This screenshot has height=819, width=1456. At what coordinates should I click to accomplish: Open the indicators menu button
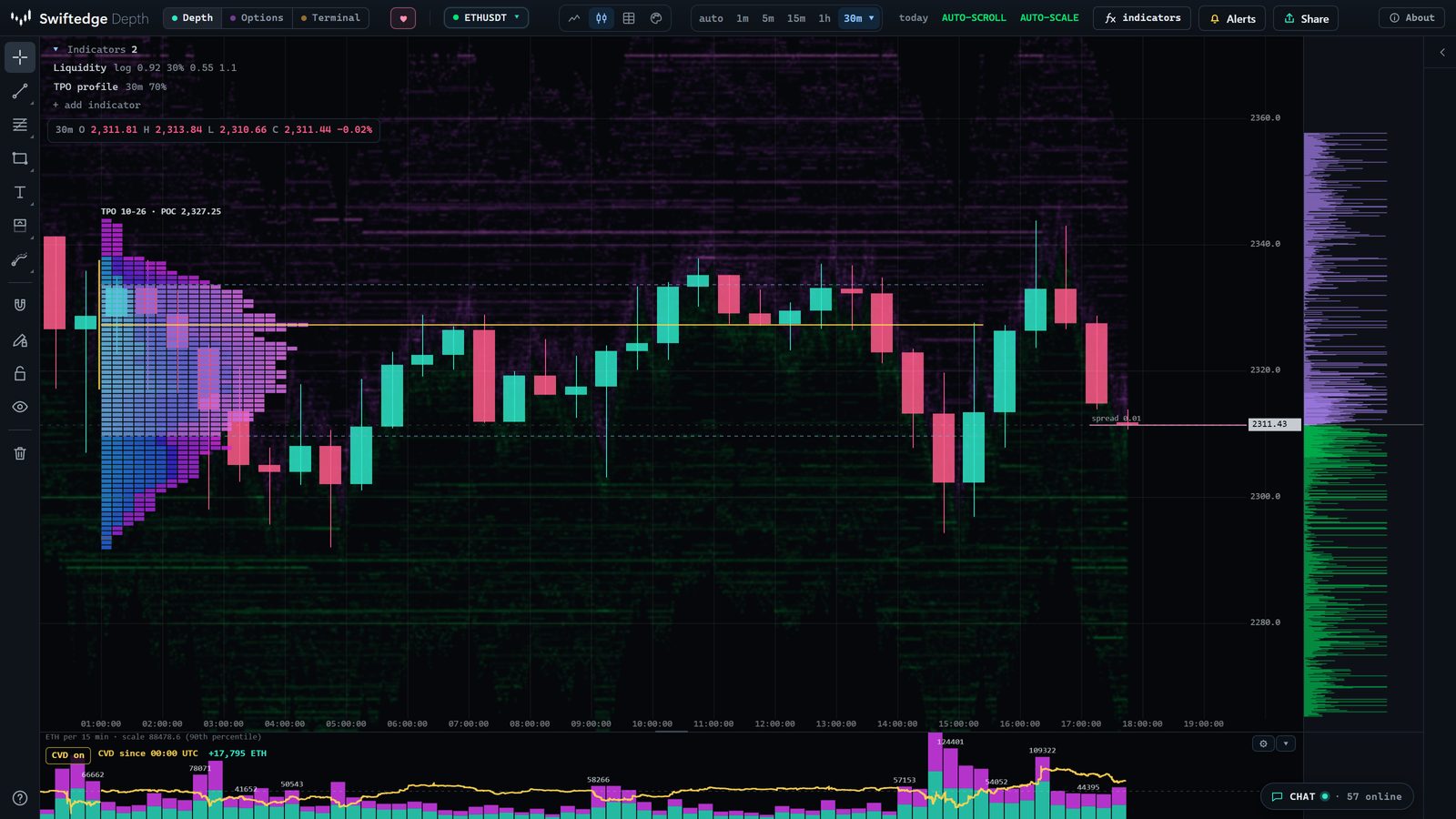tap(1142, 18)
